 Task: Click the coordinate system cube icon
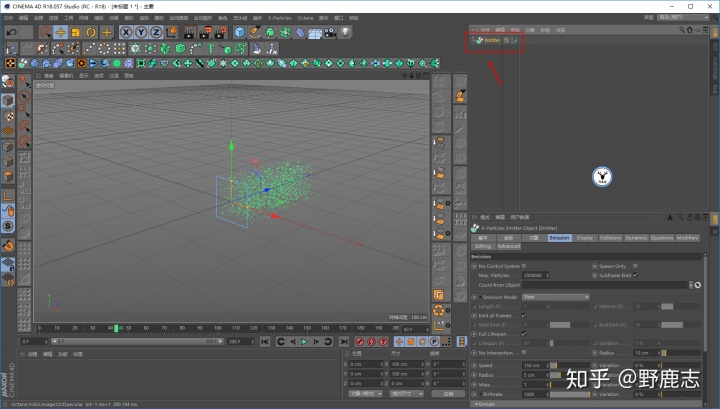172,32
